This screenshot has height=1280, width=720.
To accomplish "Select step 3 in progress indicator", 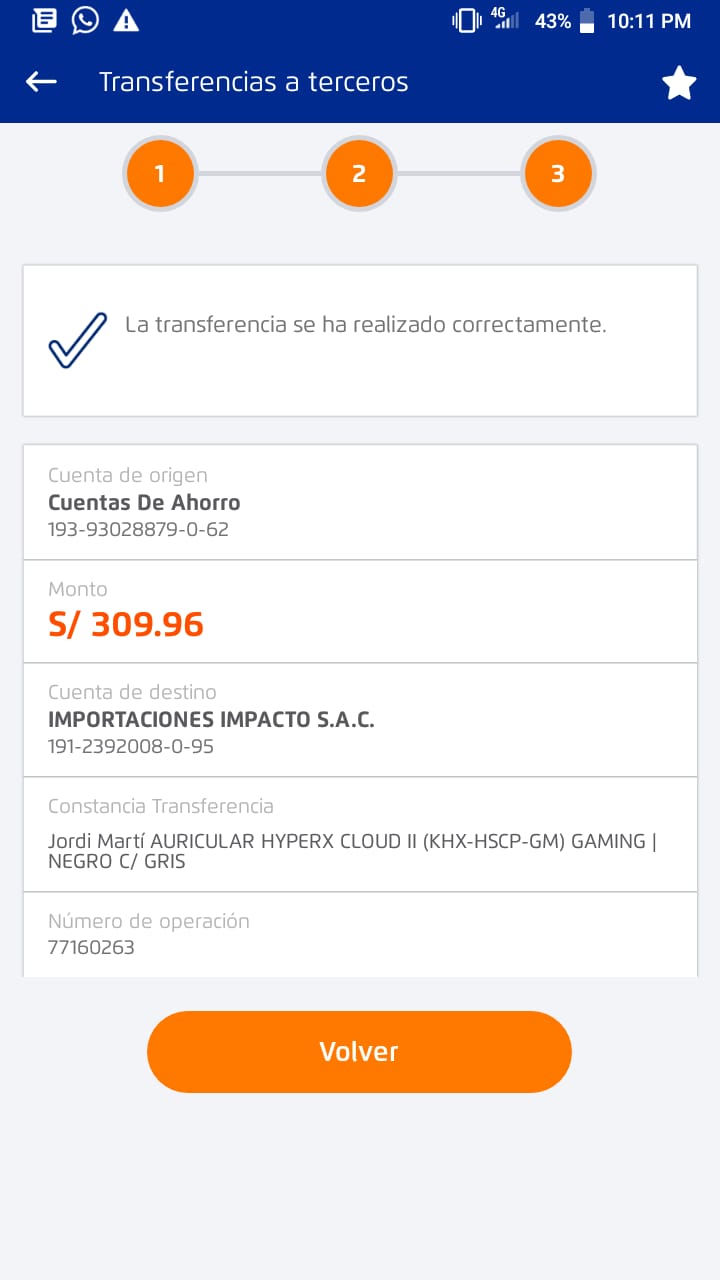I will (557, 174).
